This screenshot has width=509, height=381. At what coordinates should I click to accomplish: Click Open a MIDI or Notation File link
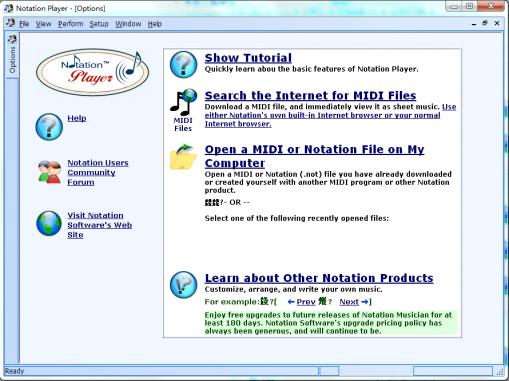314,156
